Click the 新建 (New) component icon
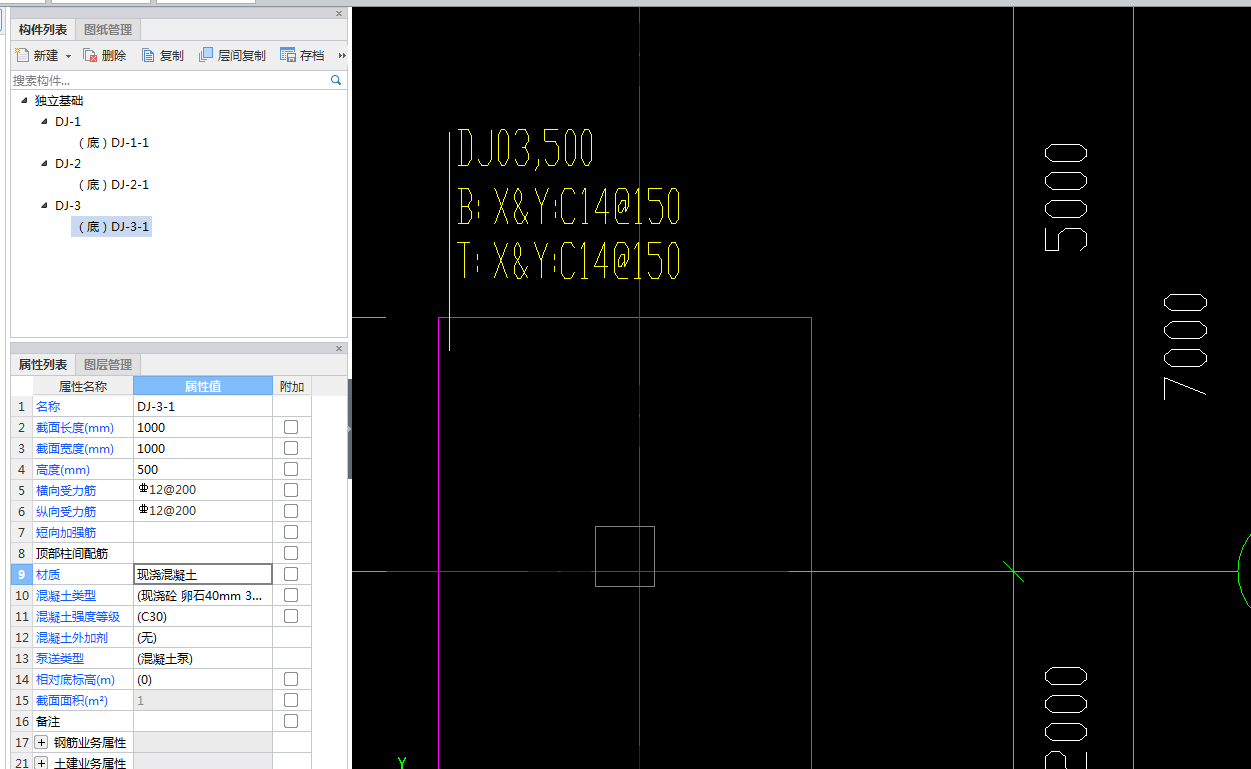This screenshot has width=1251, height=769. pos(23,56)
